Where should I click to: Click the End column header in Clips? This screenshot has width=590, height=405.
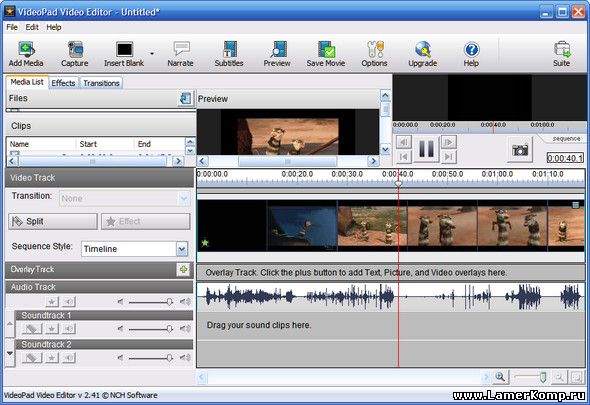click(x=160, y=144)
